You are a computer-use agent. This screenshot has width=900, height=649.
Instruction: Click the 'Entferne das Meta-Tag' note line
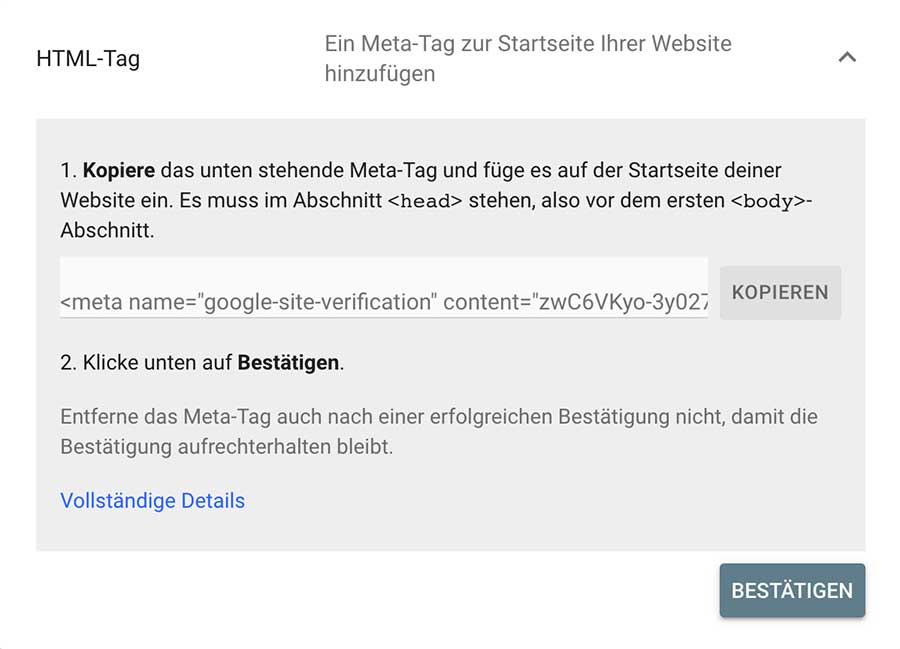pyautogui.click(x=438, y=416)
